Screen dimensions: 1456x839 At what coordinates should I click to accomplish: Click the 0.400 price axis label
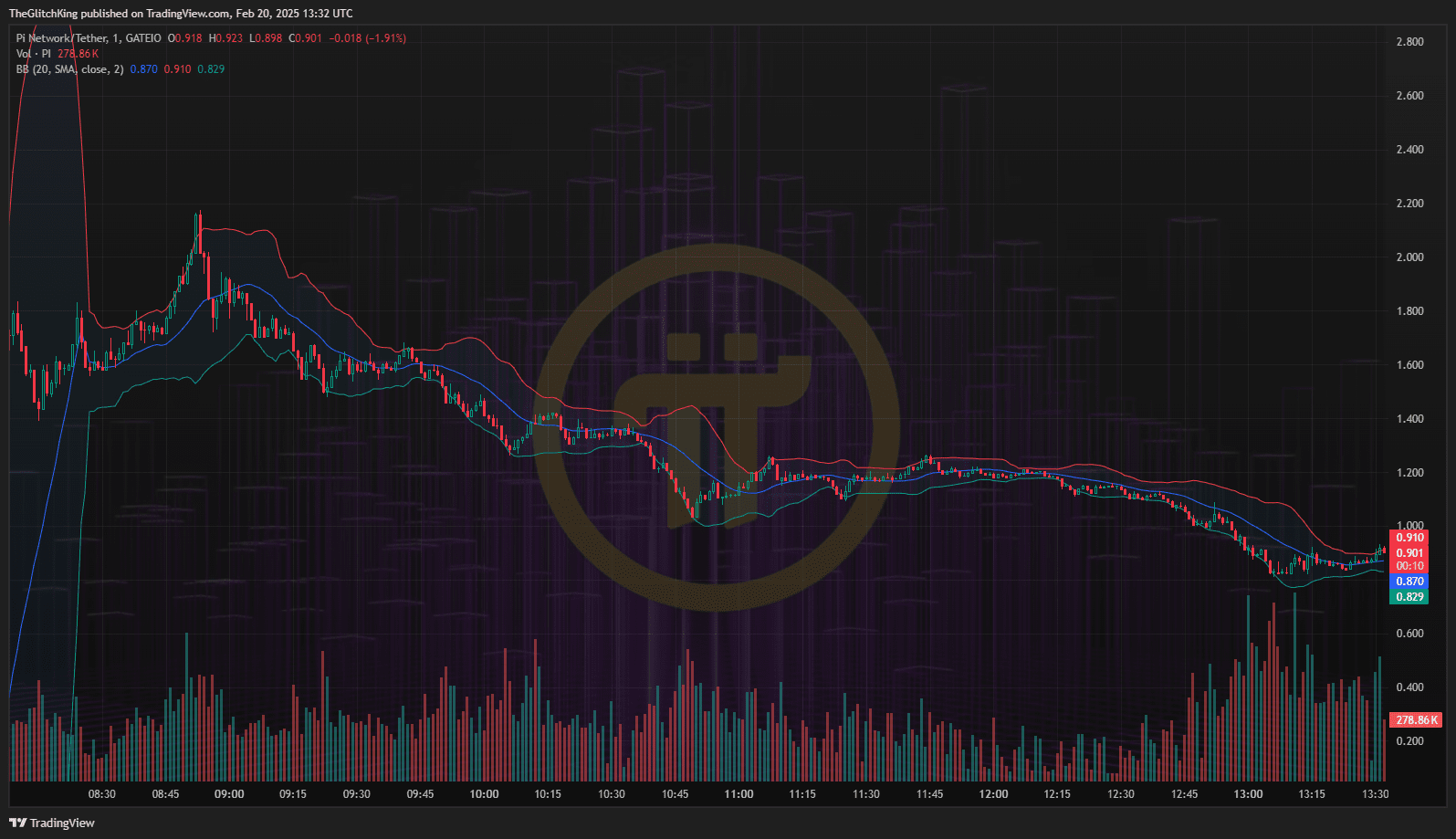pyautogui.click(x=1409, y=687)
